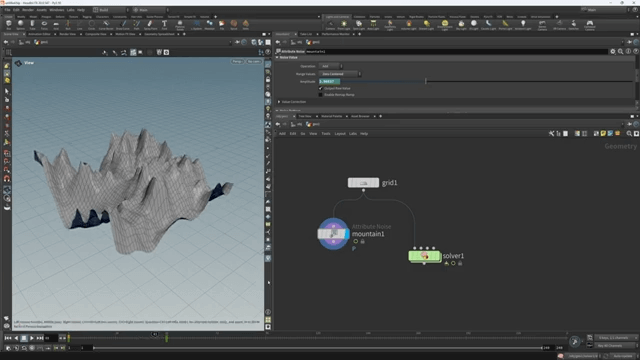This screenshot has width=640, height=360.
Task: Open the Range Values dropdown
Action: 340,74
